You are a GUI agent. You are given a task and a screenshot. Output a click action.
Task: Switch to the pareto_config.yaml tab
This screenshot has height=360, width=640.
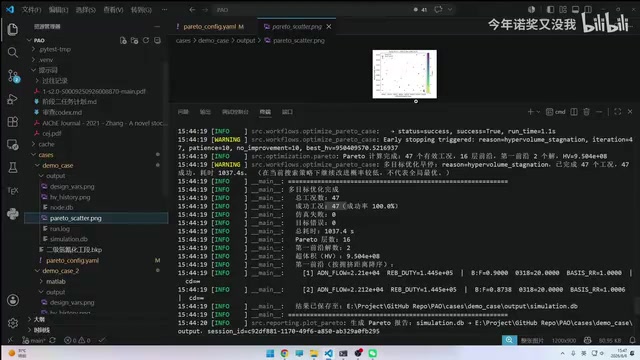coord(210,27)
